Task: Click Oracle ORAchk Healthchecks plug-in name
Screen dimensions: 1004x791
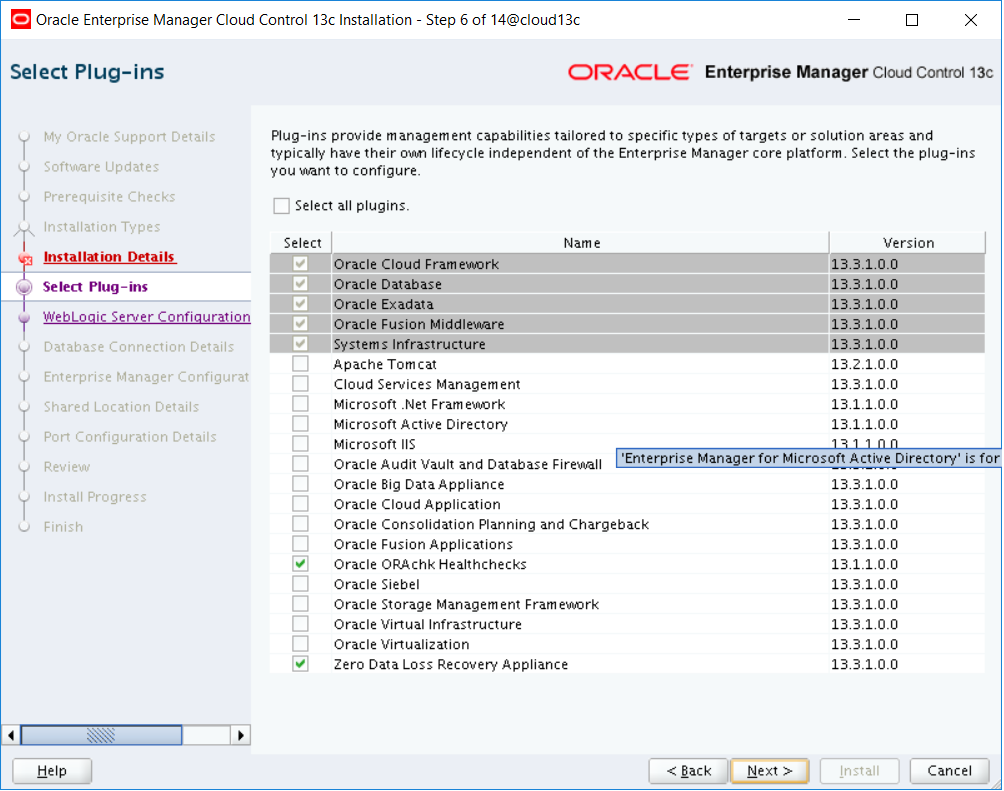Action: coord(430,564)
